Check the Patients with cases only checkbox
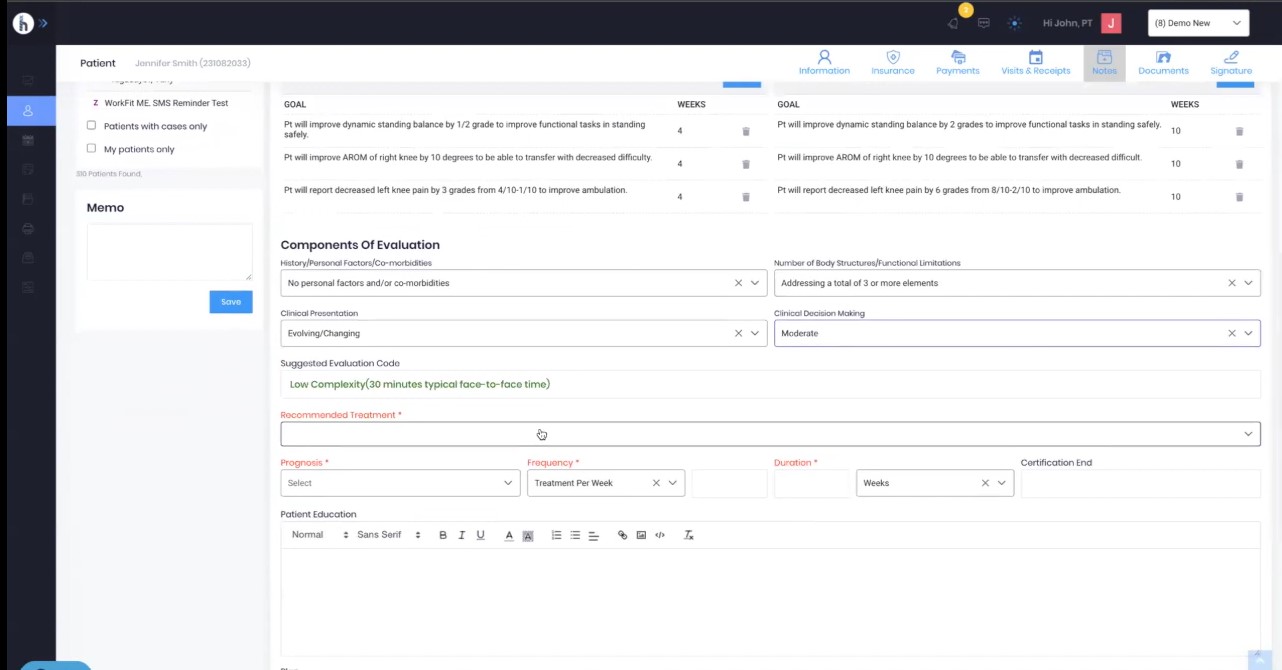Image resolution: width=1282 pixels, height=670 pixels. (x=91, y=125)
